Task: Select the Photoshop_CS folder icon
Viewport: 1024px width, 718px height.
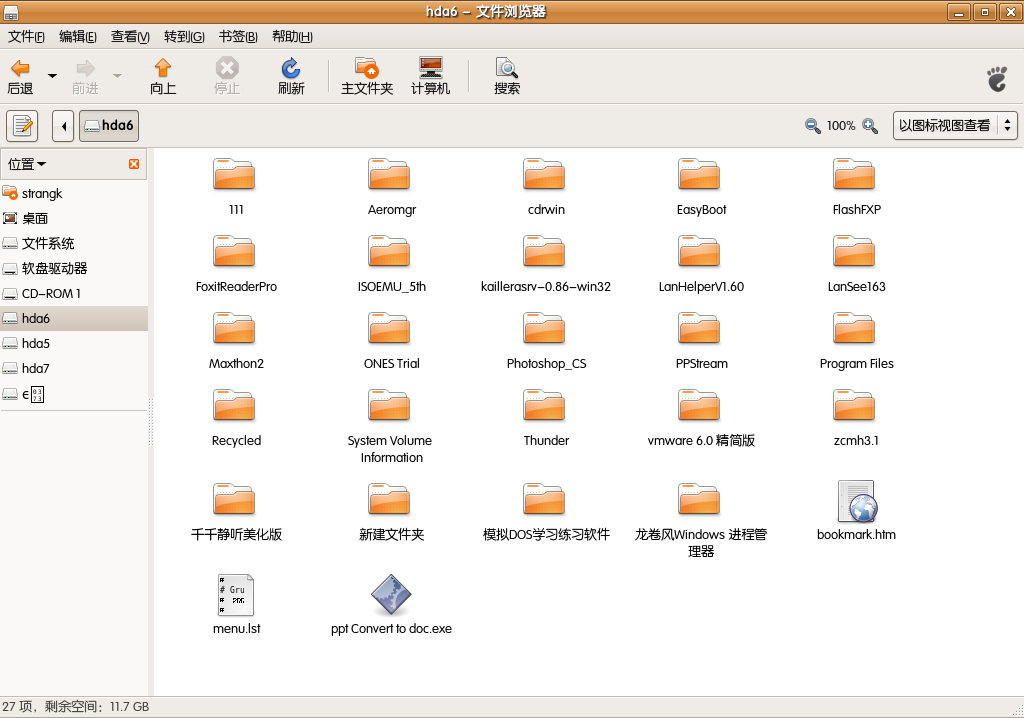Action: pyautogui.click(x=544, y=329)
